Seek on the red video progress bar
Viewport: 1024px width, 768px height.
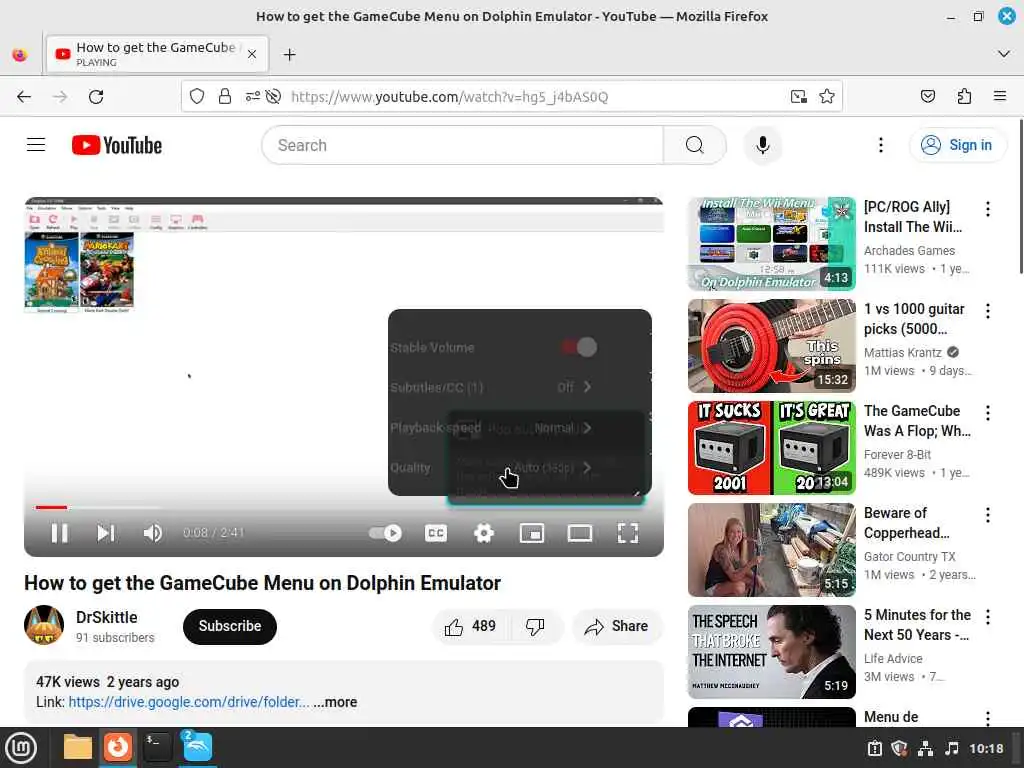point(344,507)
